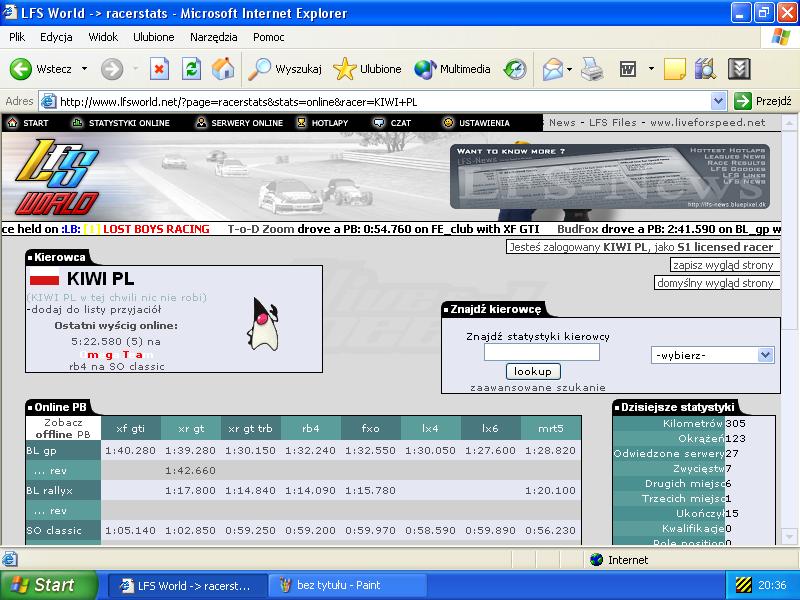800x600 pixels.
Task: Open zaawansowane szukanie link
Action: pyautogui.click(x=538, y=387)
